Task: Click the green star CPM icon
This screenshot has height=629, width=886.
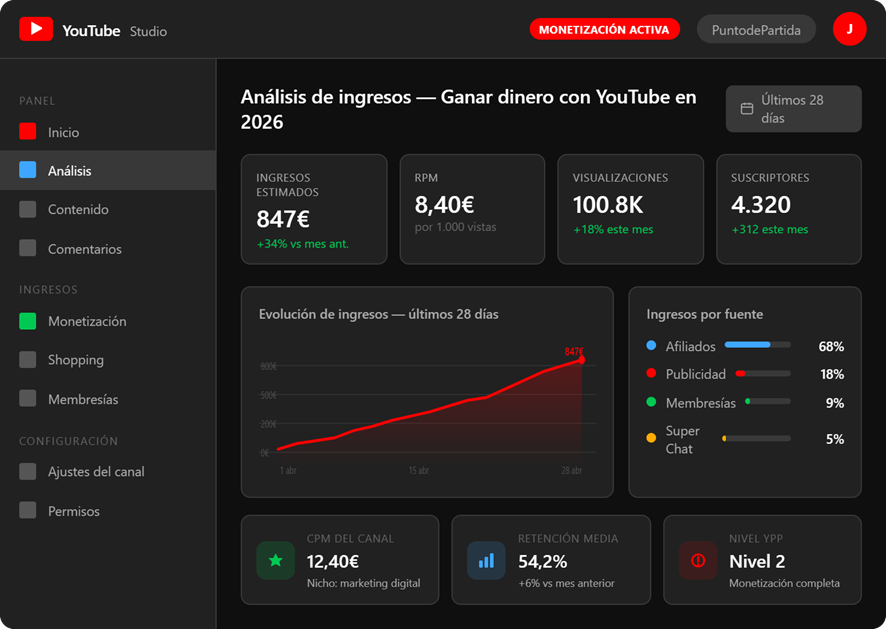Action: pos(276,561)
